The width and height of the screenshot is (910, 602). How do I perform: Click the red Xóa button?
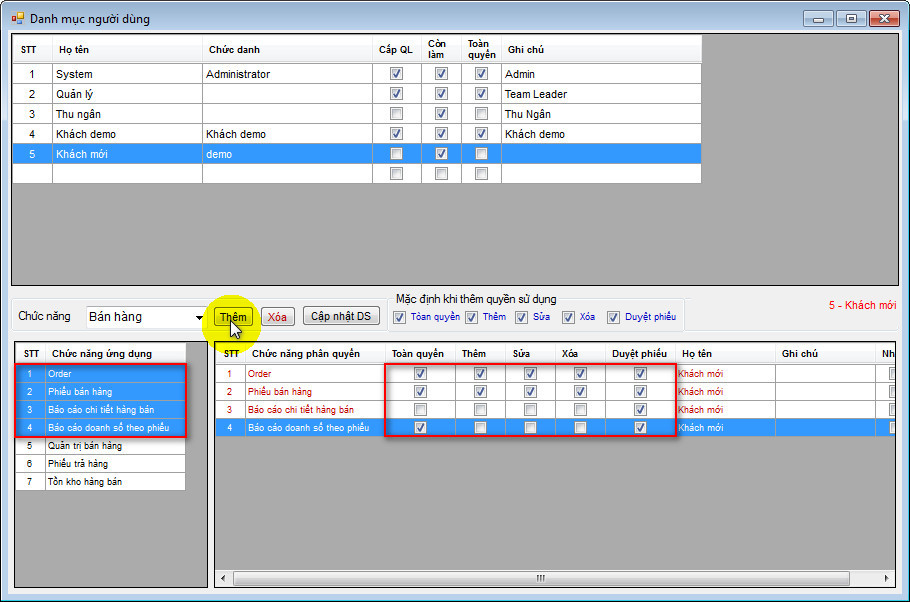(x=277, y=316)
